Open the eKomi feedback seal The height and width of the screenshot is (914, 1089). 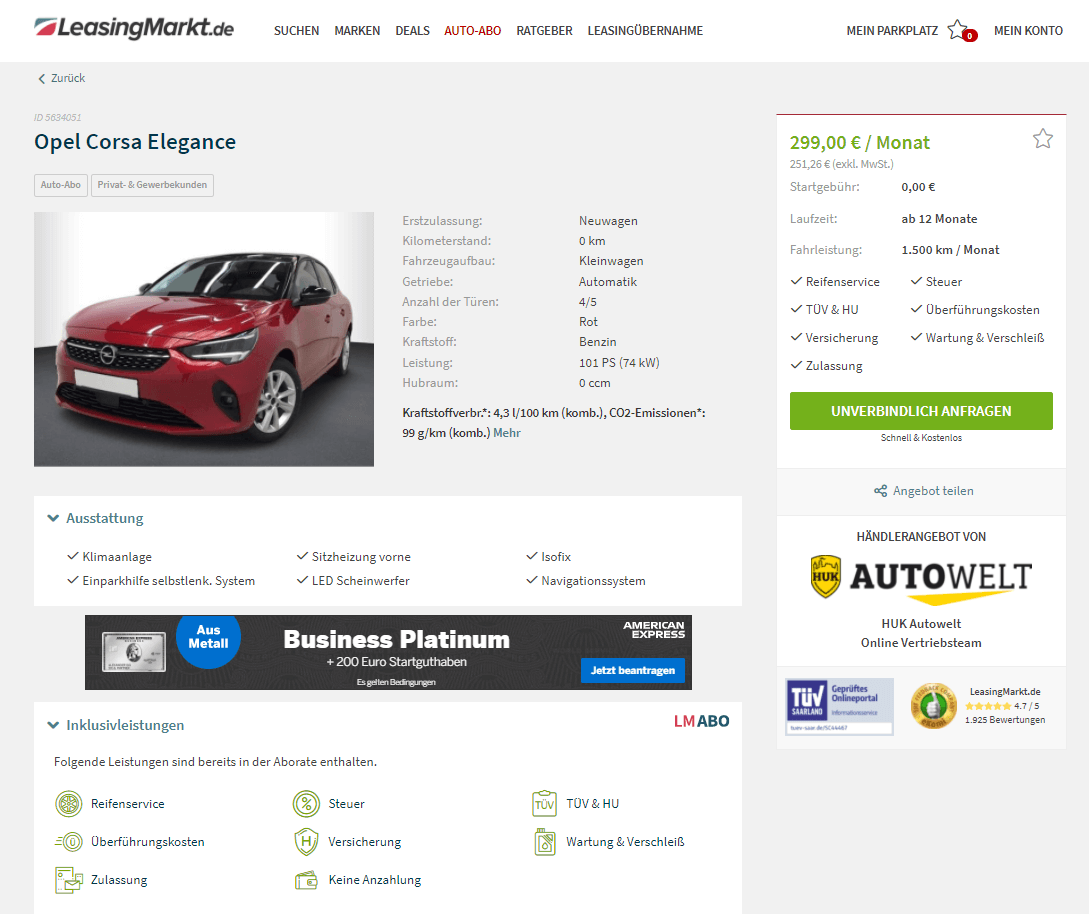(933, 706)
